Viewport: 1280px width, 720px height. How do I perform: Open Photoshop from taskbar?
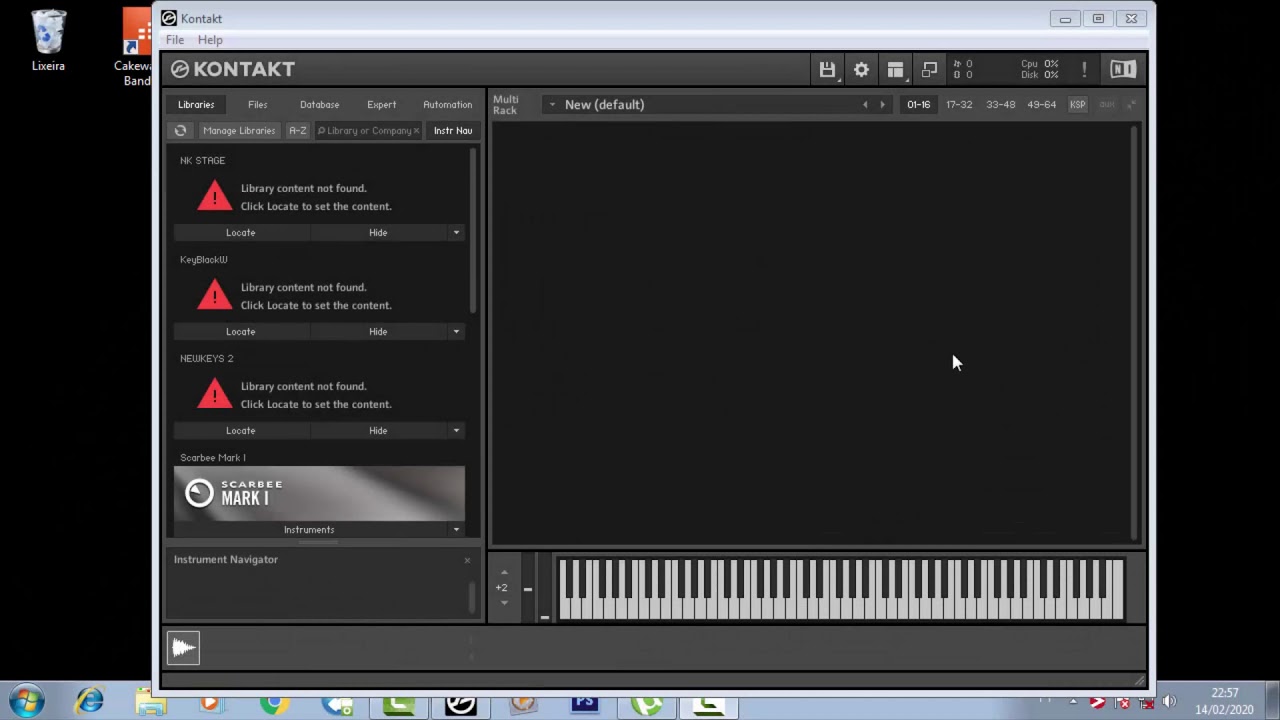coord(585,704)
